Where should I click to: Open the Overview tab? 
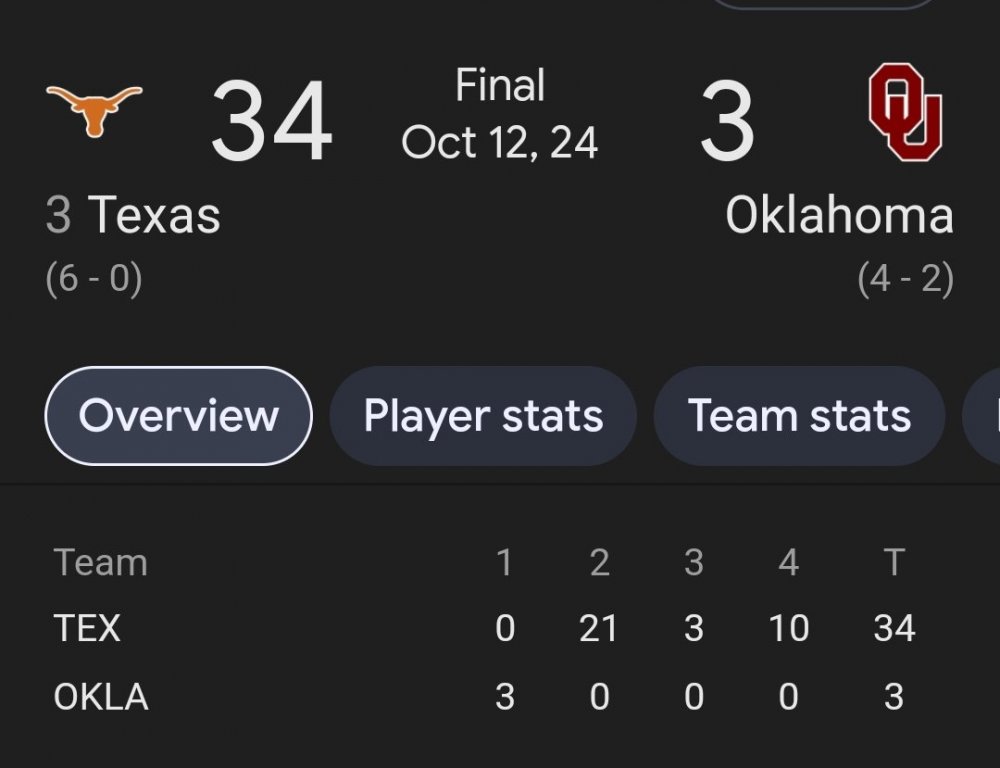178,416
